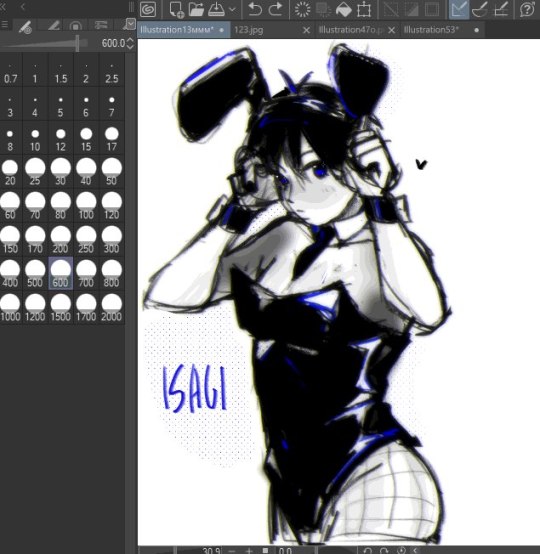Screen dimensions: 540x554
Task: Choose the 120 brush size preset
Action: point(112,206)
